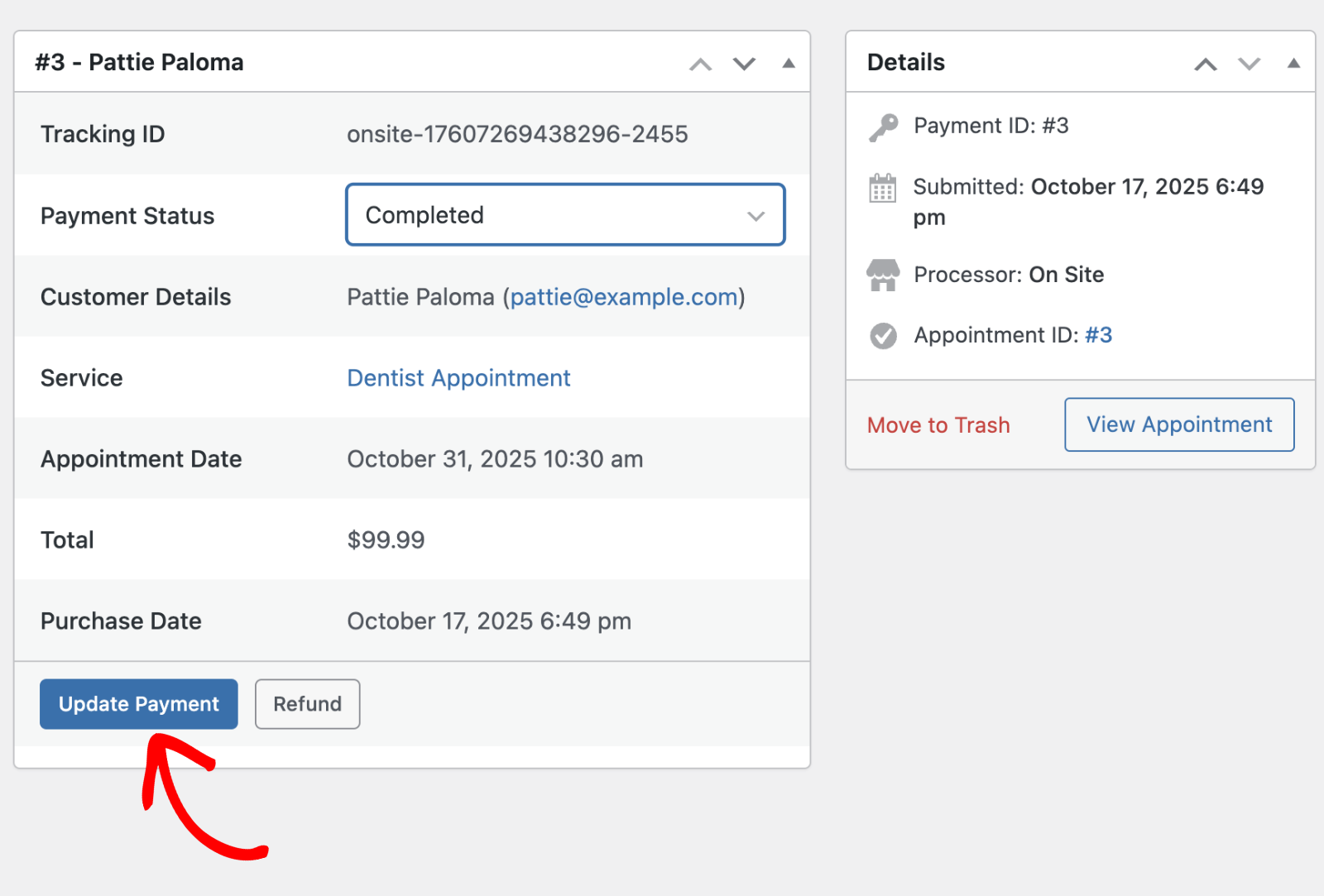This screenshot has width=1324, height=896.
Task: Click the key icon beside Payment ID
Action: pos(883,127)
